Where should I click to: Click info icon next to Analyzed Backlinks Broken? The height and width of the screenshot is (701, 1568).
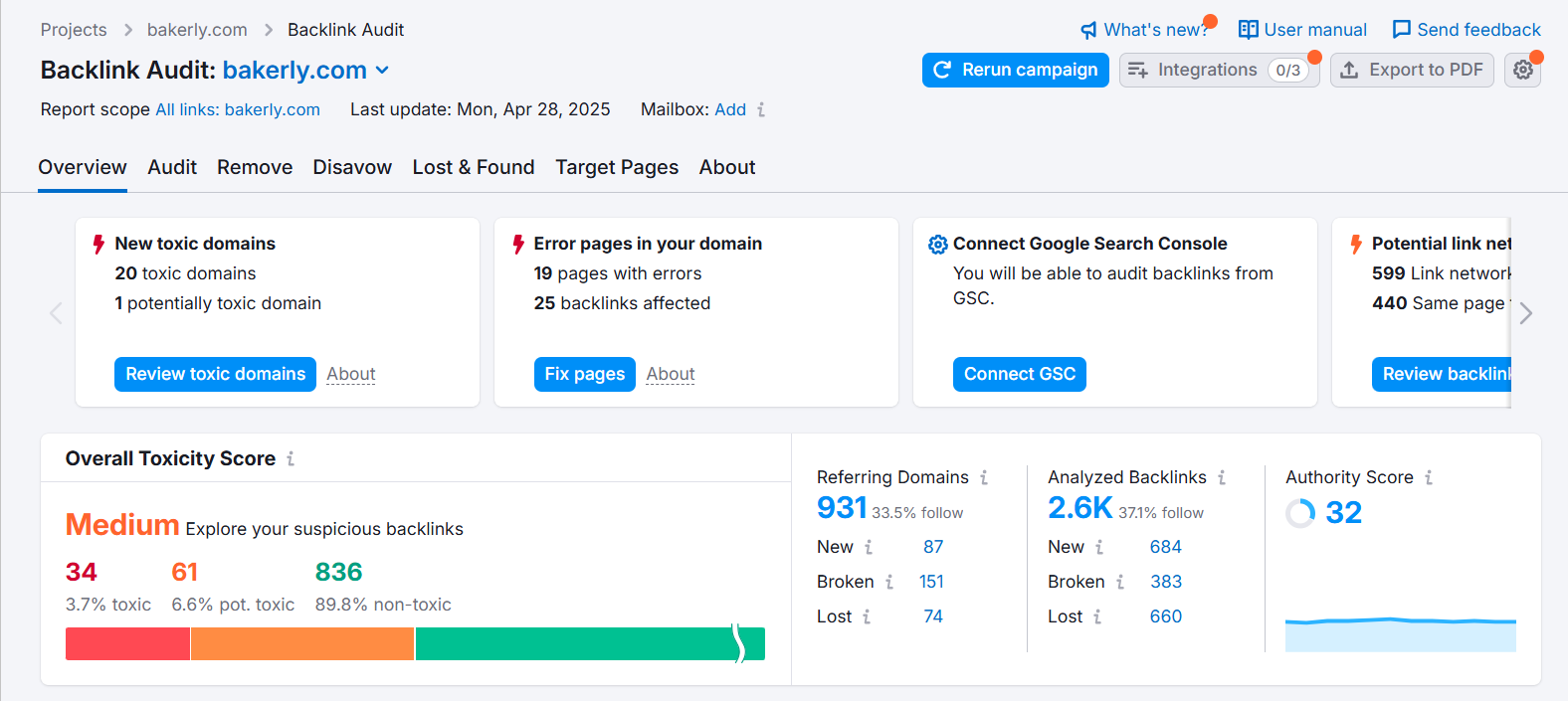pos(1120,582)
